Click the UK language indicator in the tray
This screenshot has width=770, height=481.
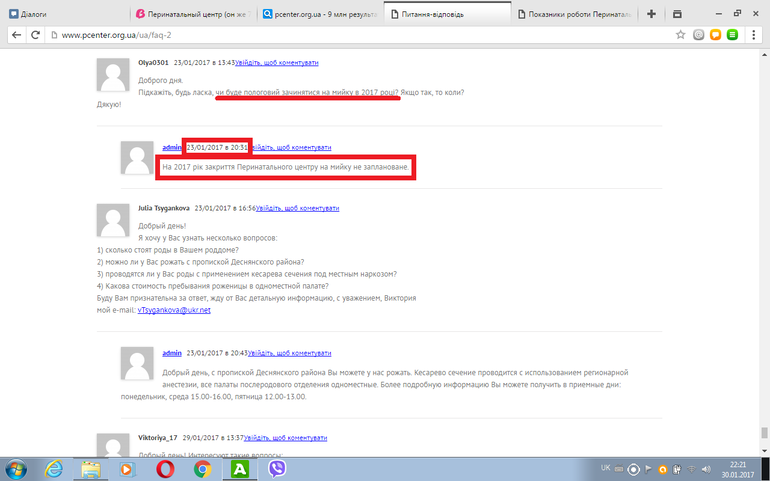(606, 467)
